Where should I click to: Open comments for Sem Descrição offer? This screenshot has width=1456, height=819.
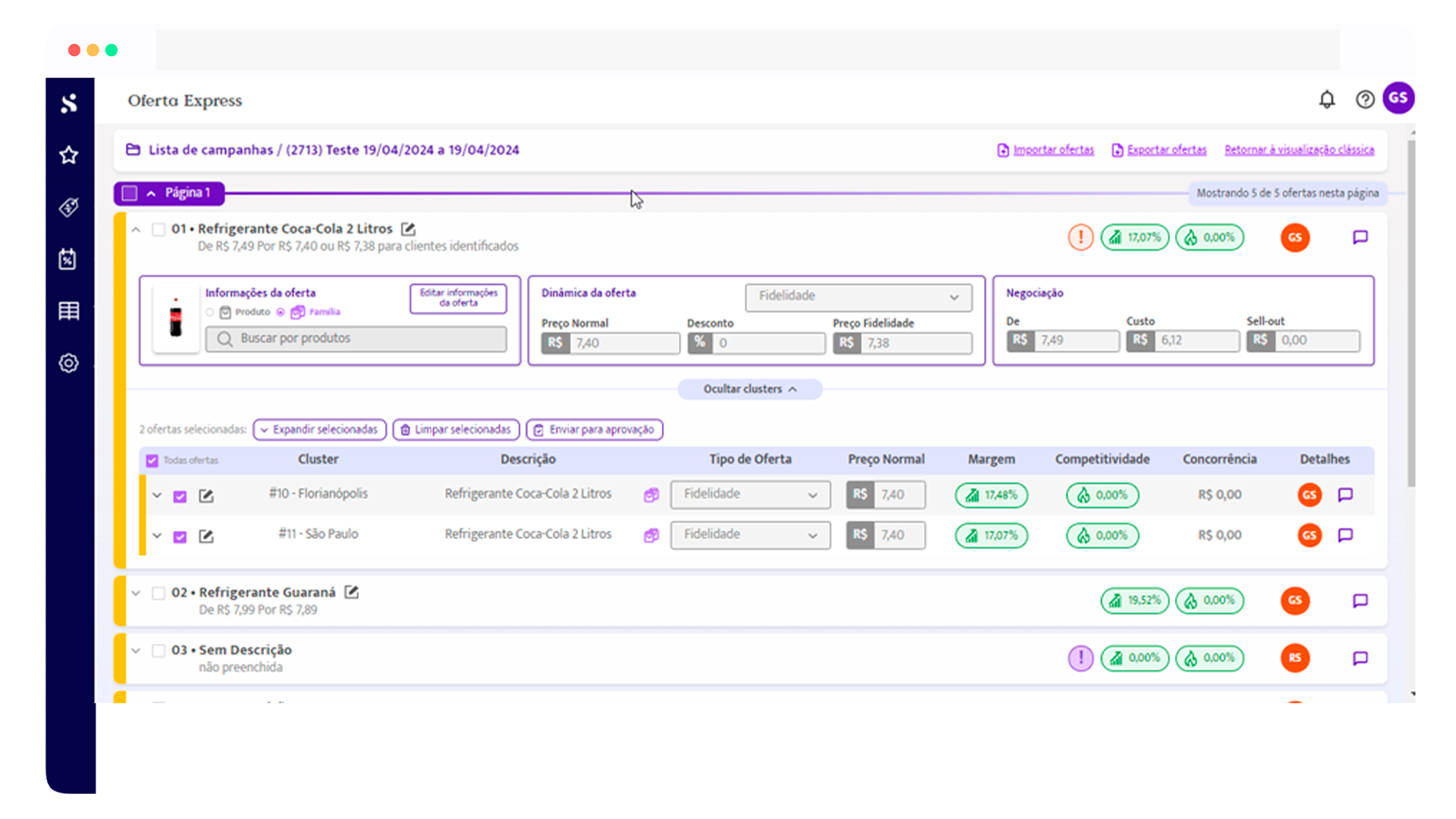[x=1360, y=657]
